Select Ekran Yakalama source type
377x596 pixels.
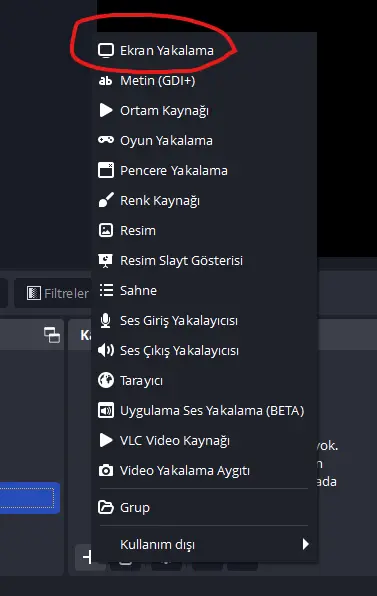pyautogui.click(x=204, y=51)
